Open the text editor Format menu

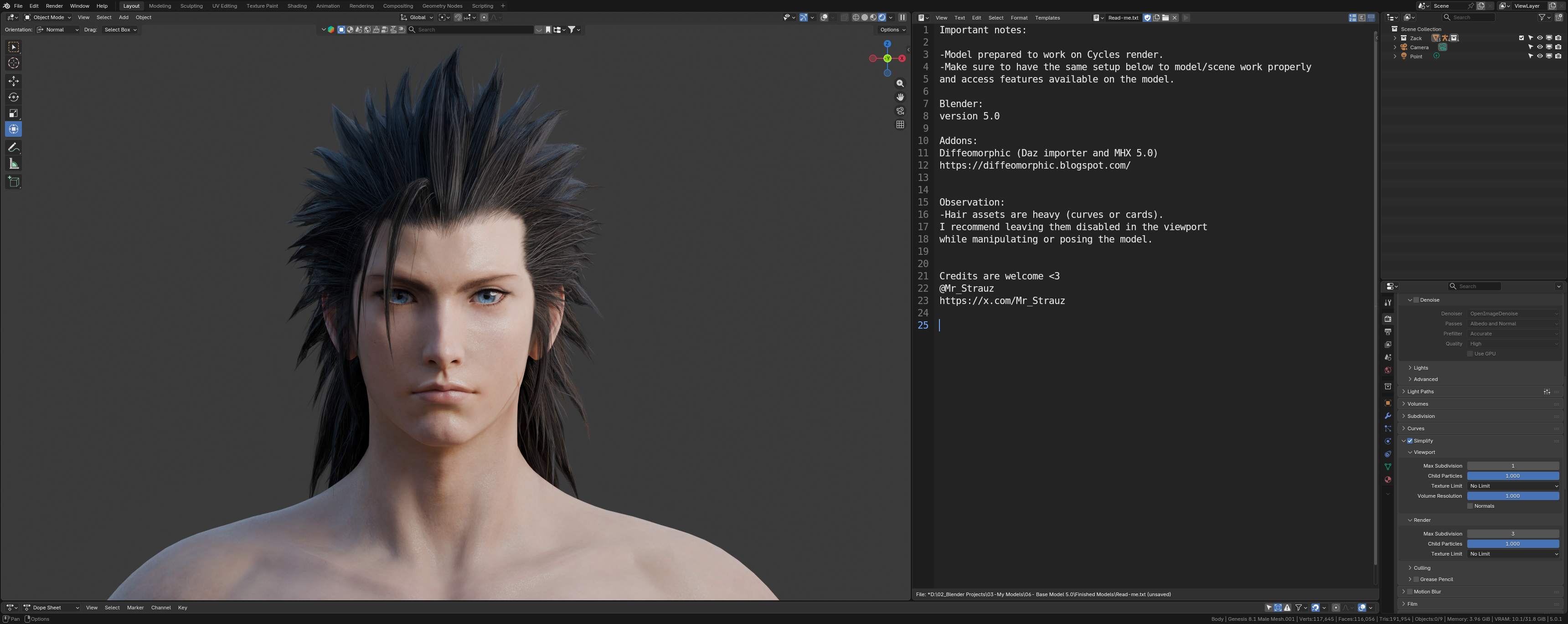coord(1019,18)
